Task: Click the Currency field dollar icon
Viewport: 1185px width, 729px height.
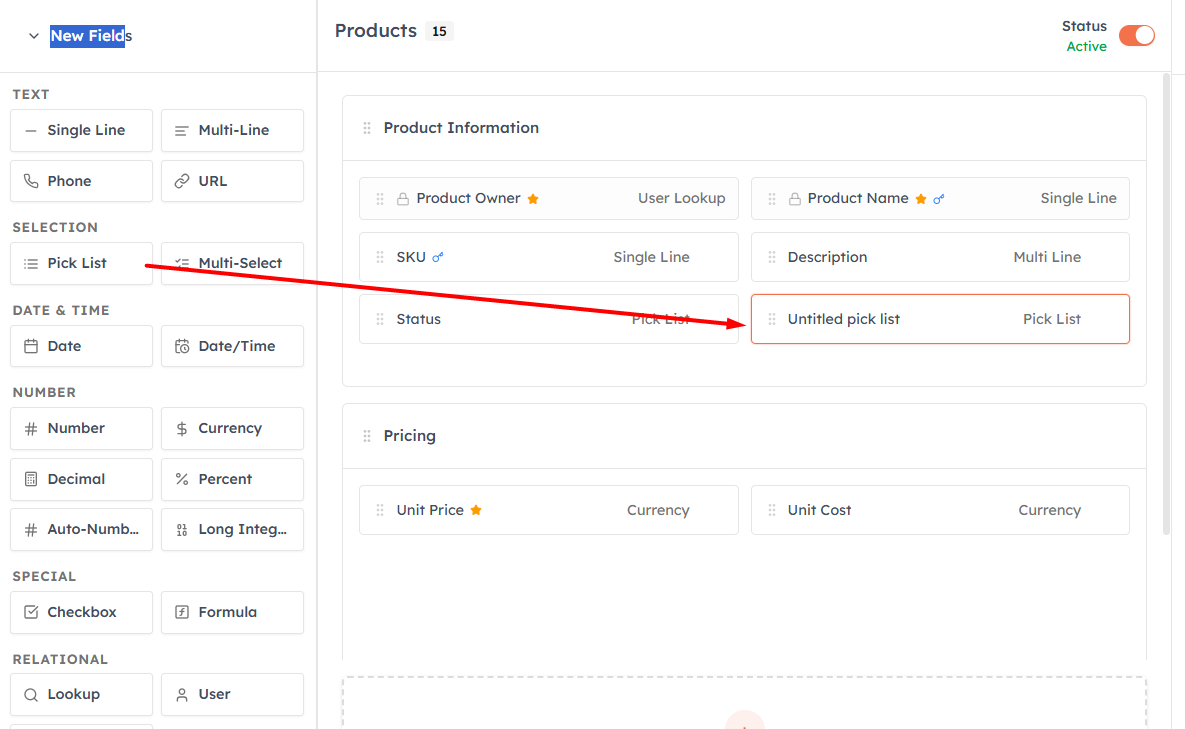Action: tap(182, 428)
